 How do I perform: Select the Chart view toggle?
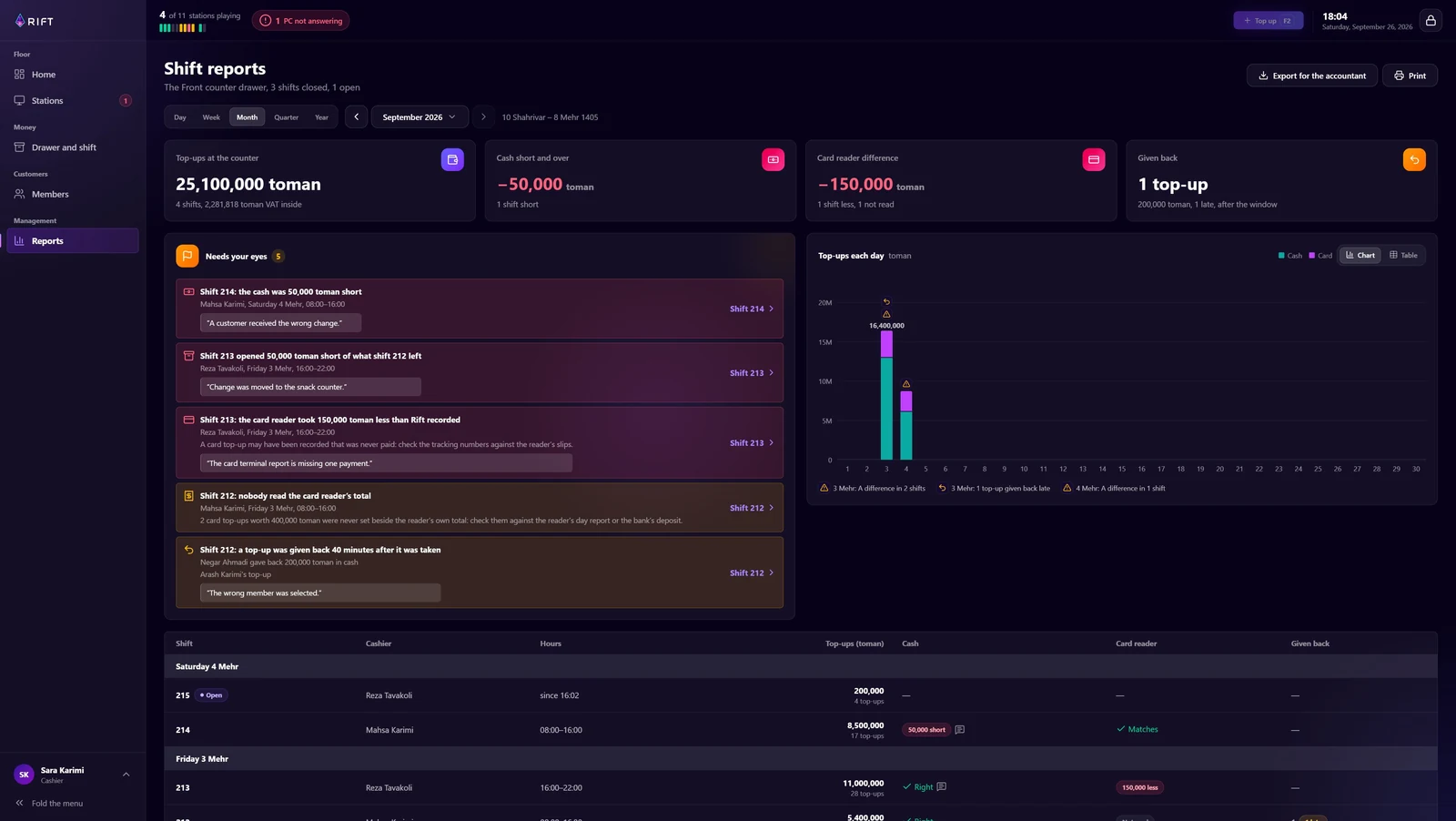(1360, 255)
